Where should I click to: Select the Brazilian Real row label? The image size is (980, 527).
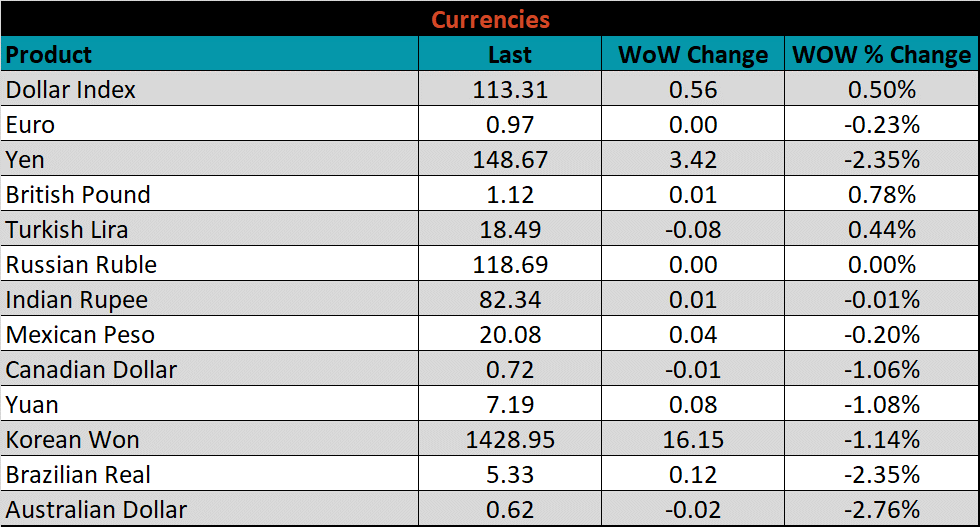79,475
